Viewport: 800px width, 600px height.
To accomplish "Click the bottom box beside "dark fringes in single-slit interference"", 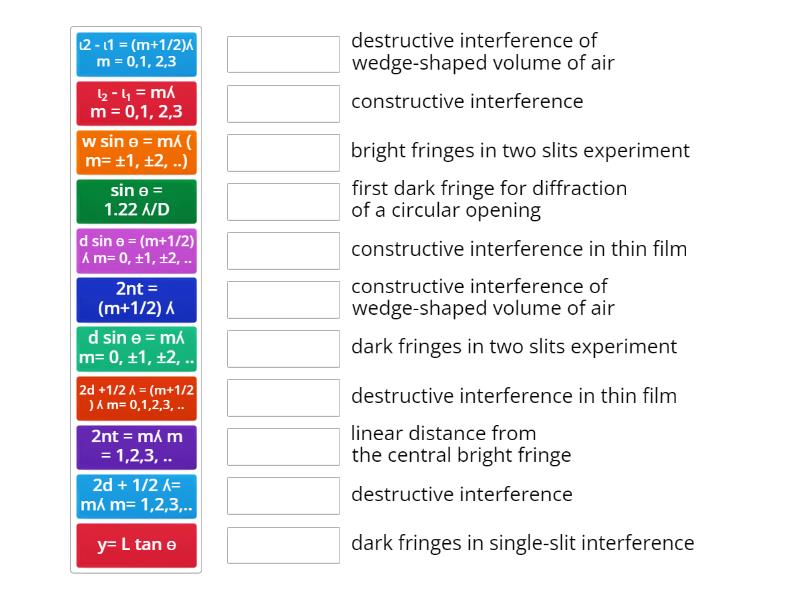I will [283, 545].
